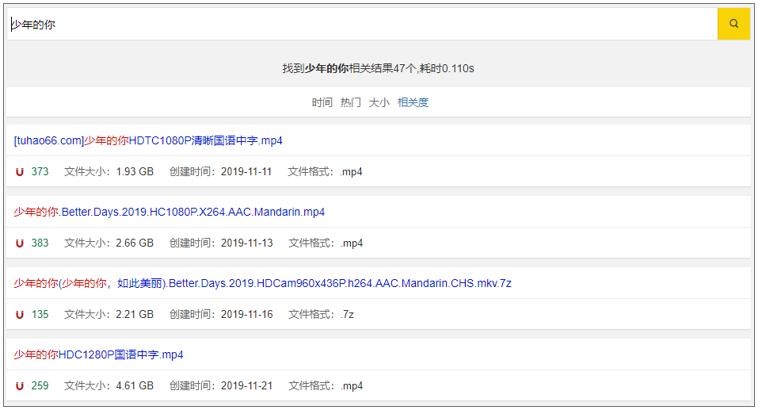Open the HDCam960x436P mkv.7z result link
Image resolution: width=759 pixels, height=412 pixels.
[x=262, y=283]
